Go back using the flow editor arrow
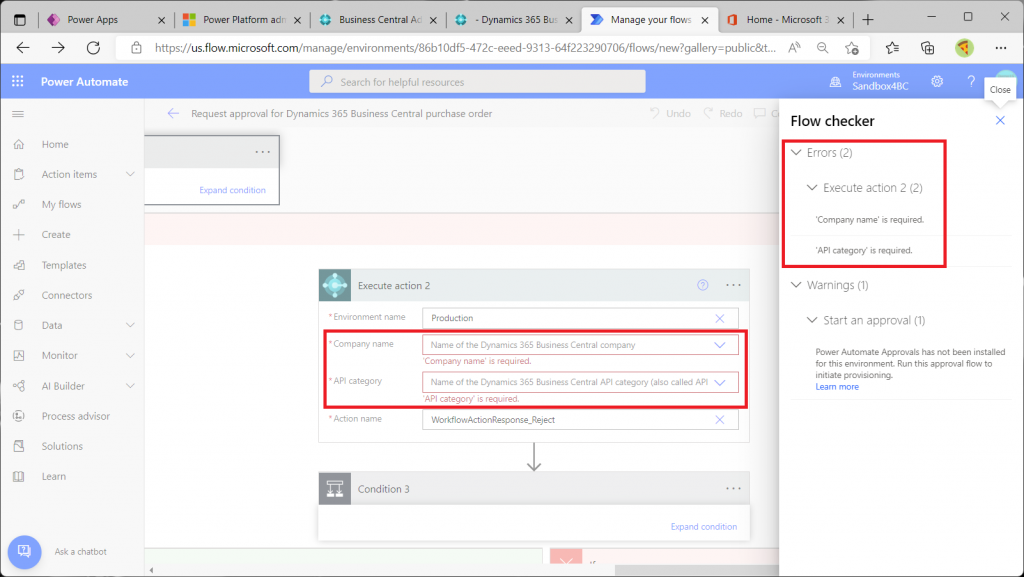The width and height of the screenshot is (1024, 577). (173, 114)
